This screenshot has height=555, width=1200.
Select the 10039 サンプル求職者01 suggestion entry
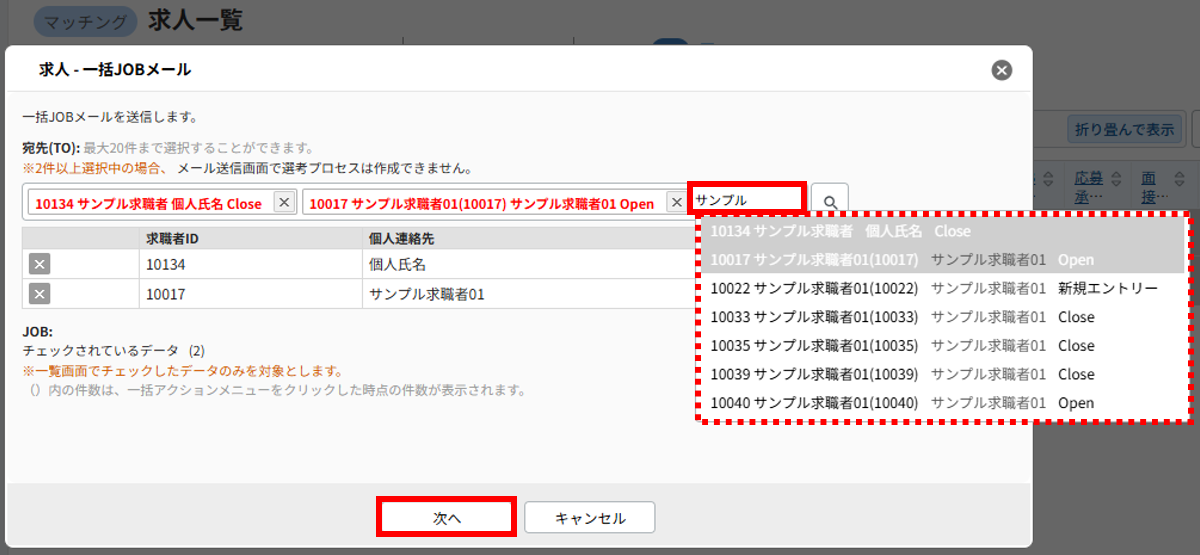tap(902, 374)
